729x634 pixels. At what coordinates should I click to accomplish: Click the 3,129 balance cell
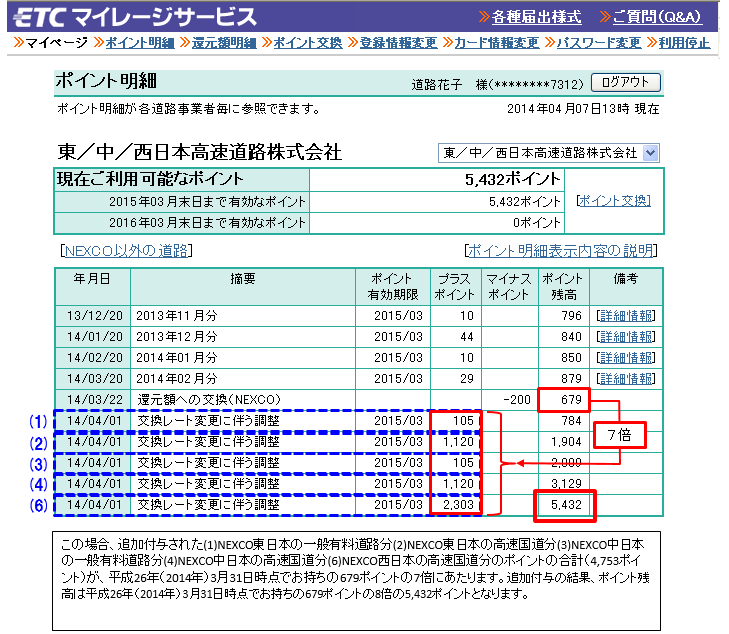tap(566, 484)
